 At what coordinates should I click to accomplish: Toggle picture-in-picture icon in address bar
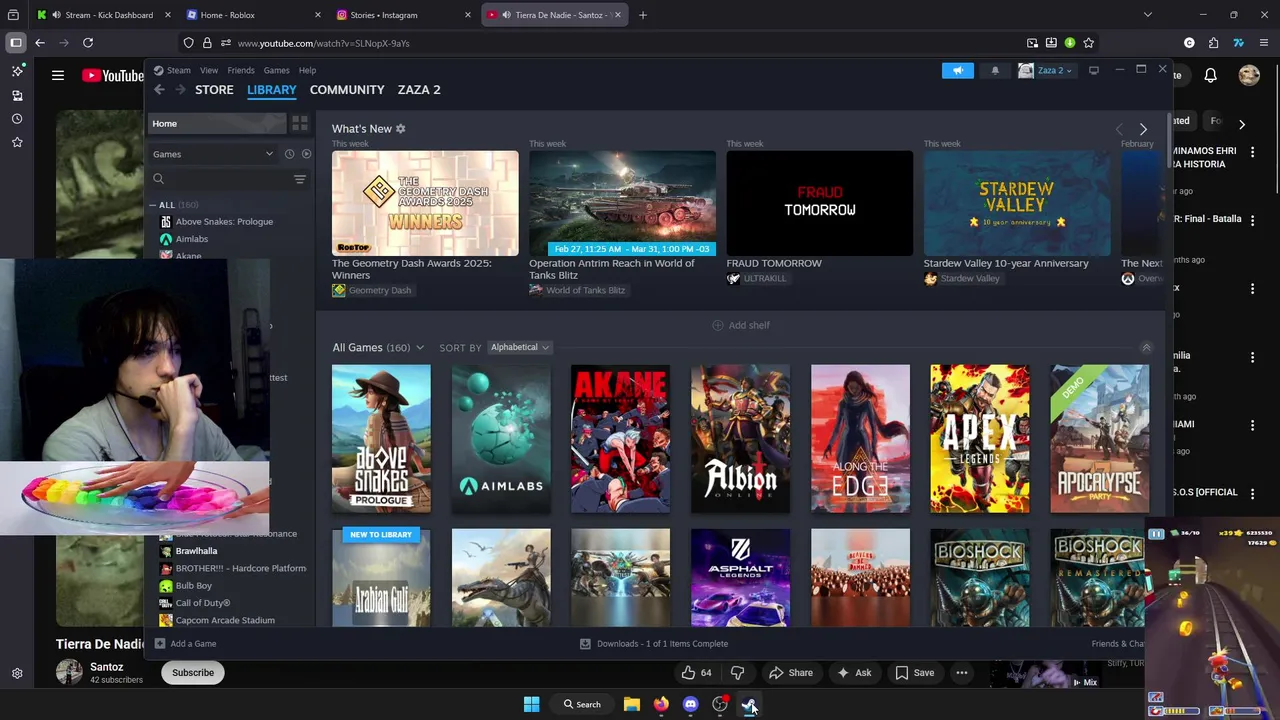pos(1032,43)
